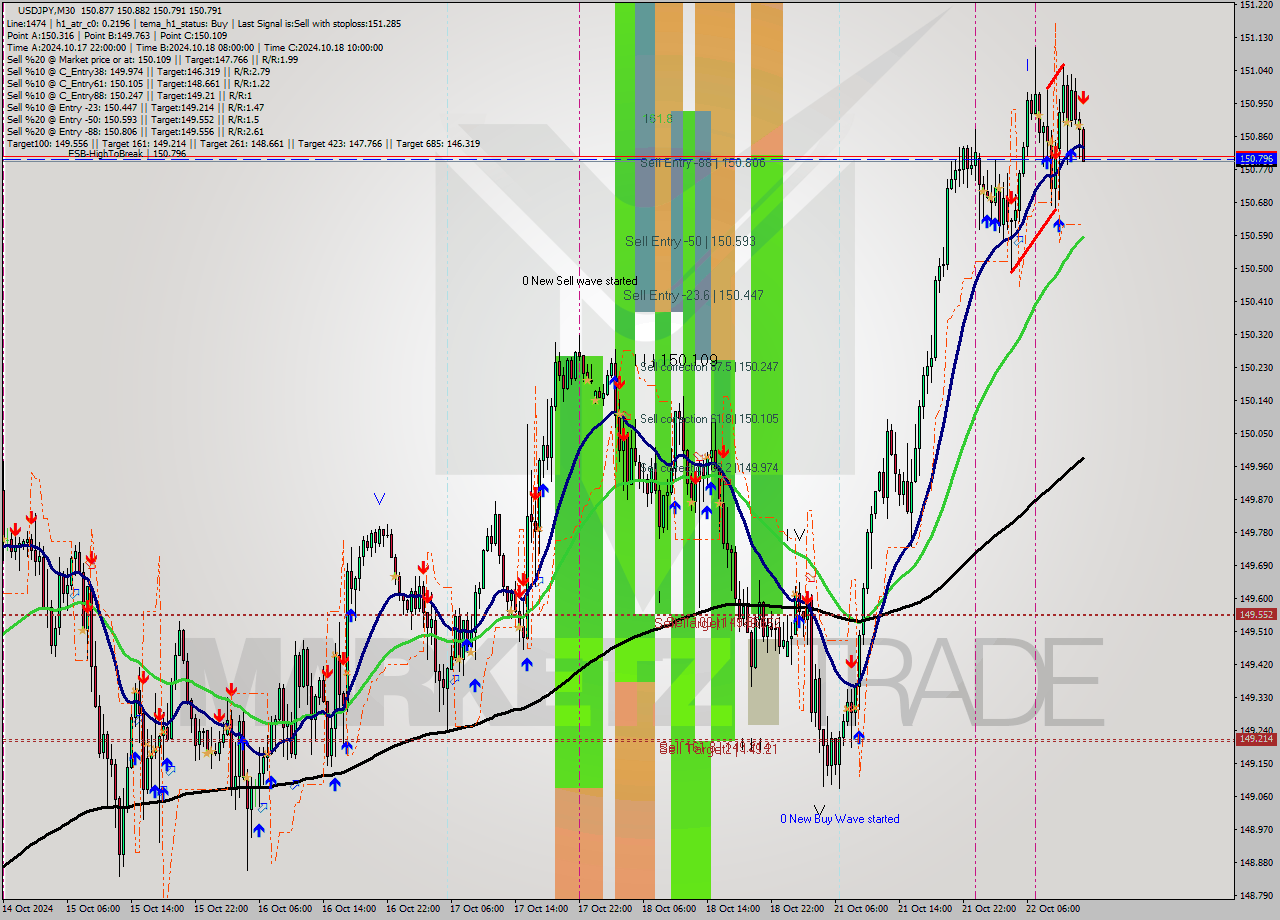Select the 'Last Signal is:Sell with stoploss:151.285' line
This screenshot has height=920, width=1280.
click(x=318, y=23)
